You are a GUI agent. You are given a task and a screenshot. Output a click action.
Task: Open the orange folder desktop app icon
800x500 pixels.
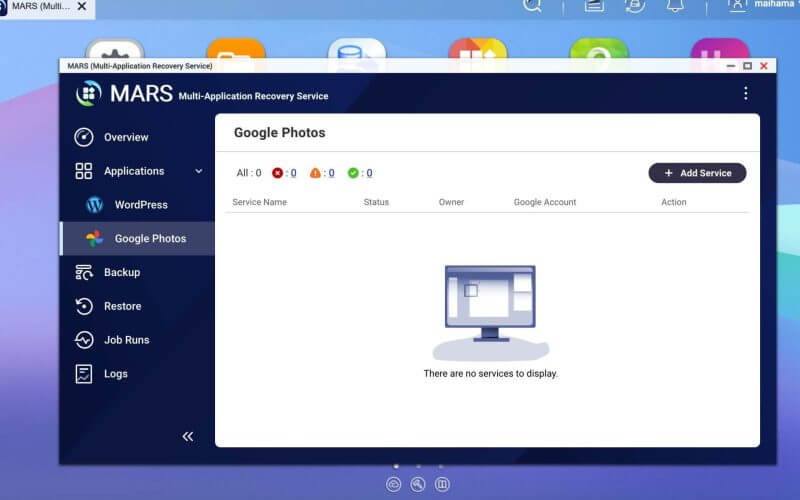[x=236, y=48]
